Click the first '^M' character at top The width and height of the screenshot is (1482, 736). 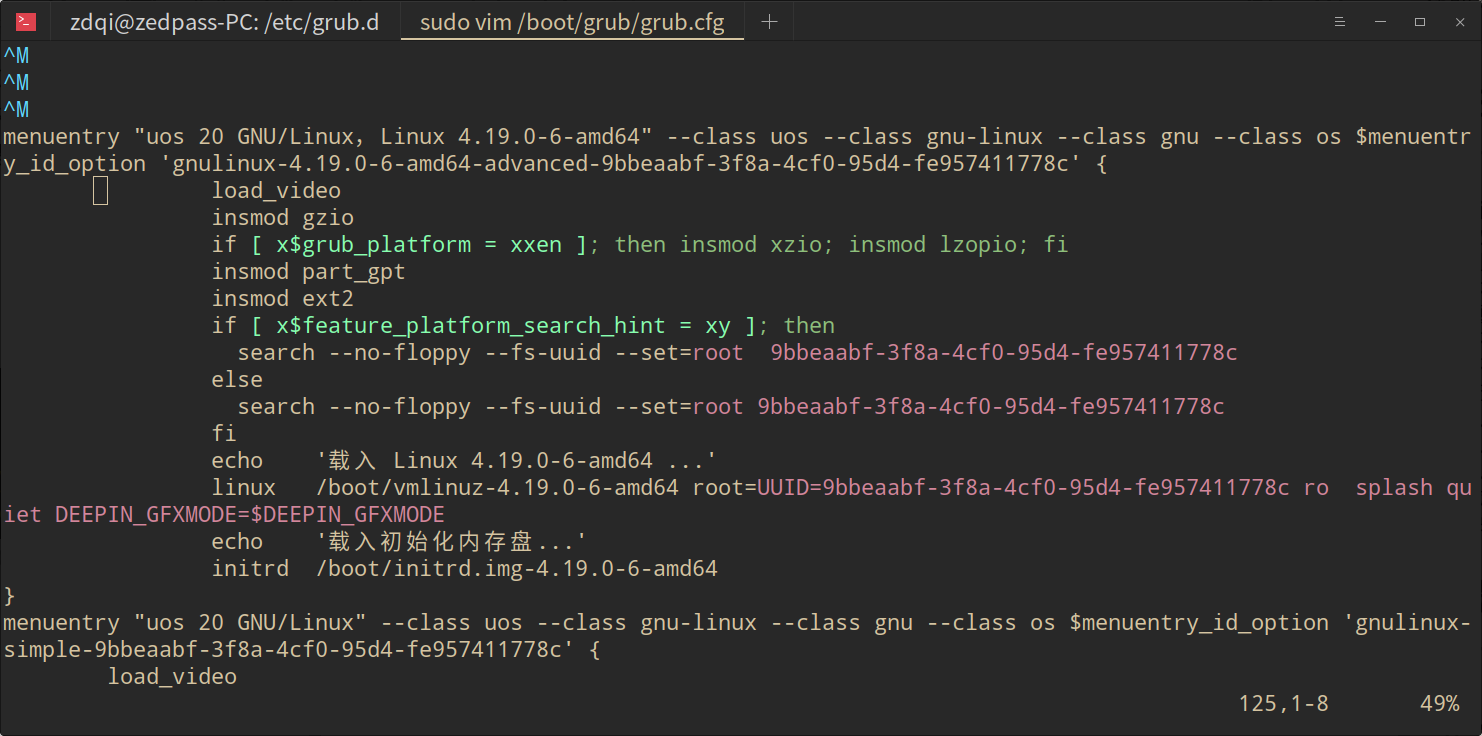[15, 55]
